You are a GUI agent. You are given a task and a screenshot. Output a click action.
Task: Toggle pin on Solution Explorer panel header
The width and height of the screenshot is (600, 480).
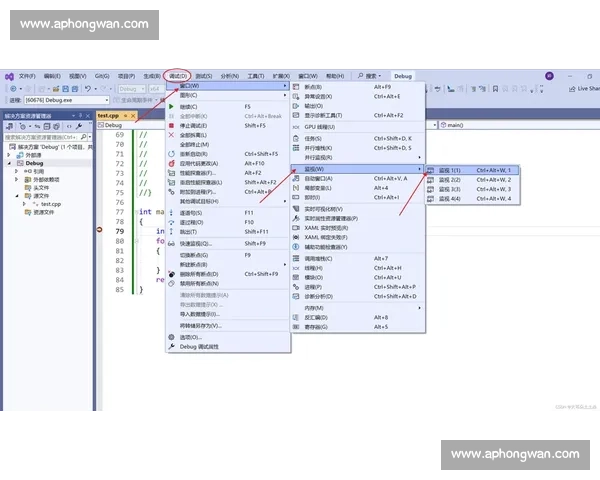[80, 115]
